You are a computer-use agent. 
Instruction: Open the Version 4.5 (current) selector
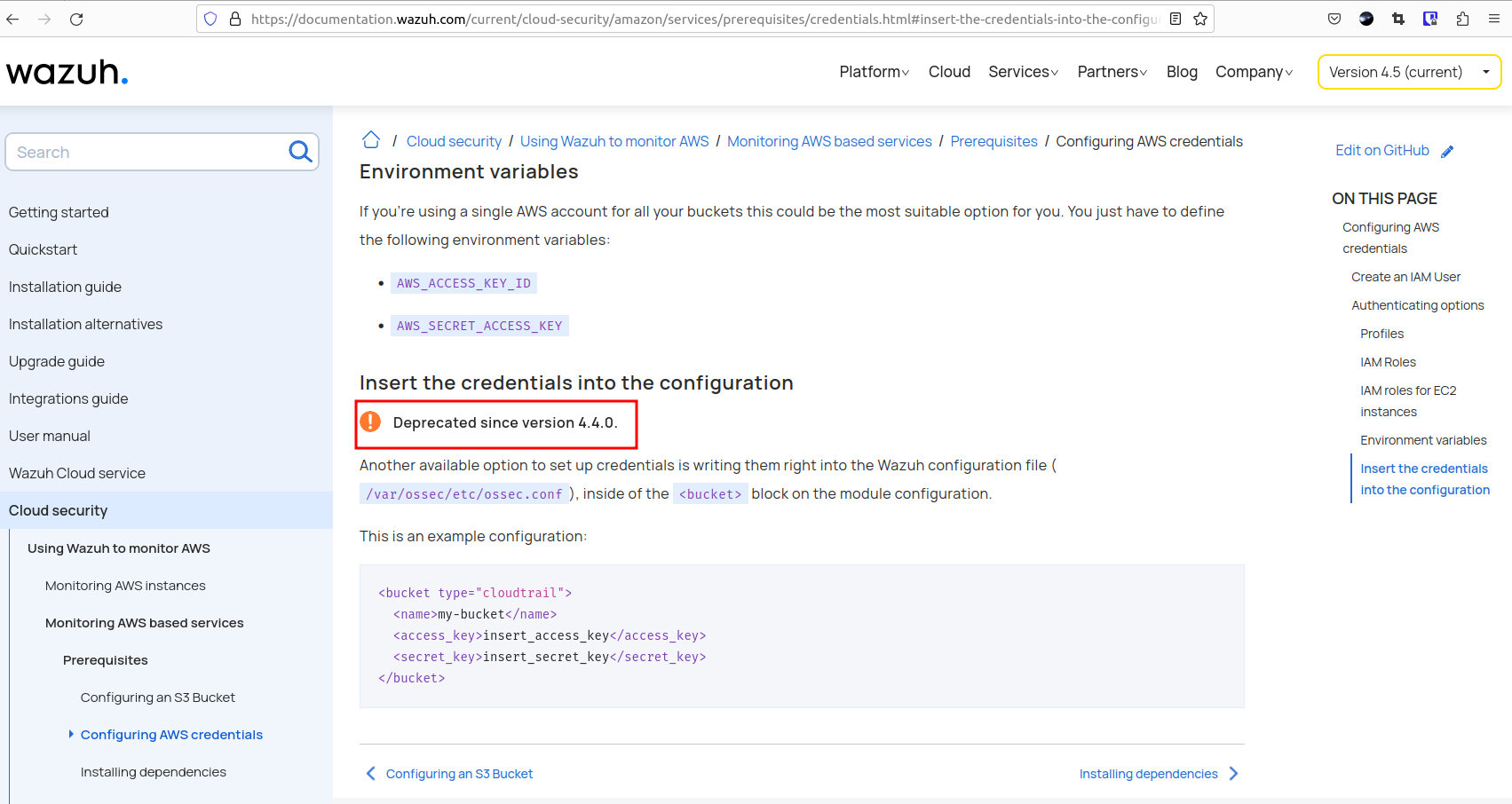click(x=1409, y=72)
